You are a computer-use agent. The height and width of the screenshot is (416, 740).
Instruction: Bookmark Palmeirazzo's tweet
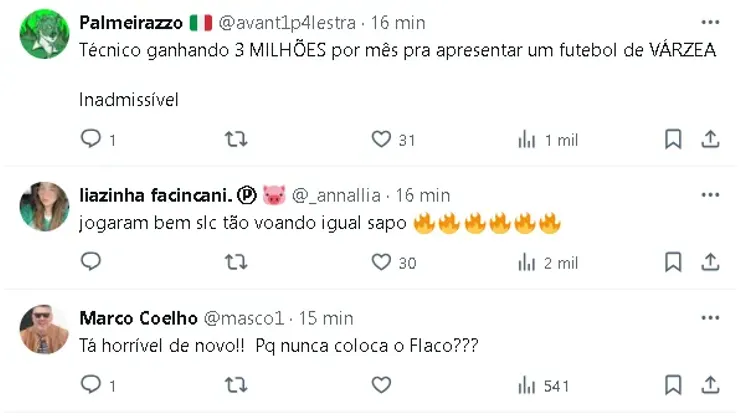coord(673,139)
